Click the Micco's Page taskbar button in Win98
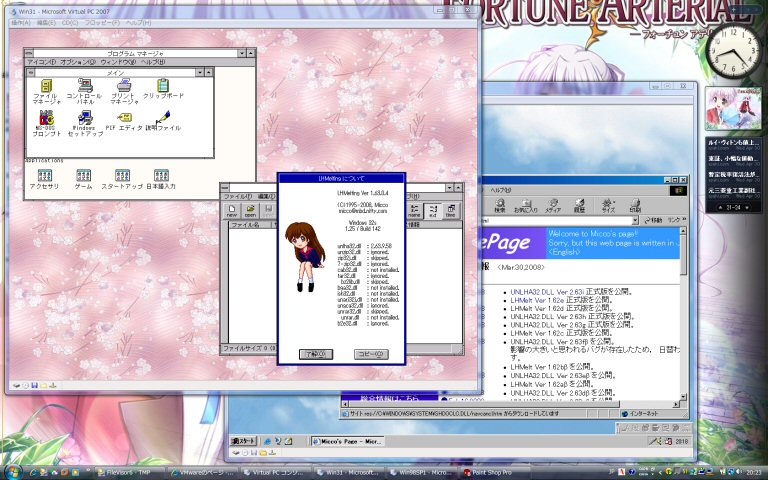The image size is (768, 480). click(x=348, y=441)
